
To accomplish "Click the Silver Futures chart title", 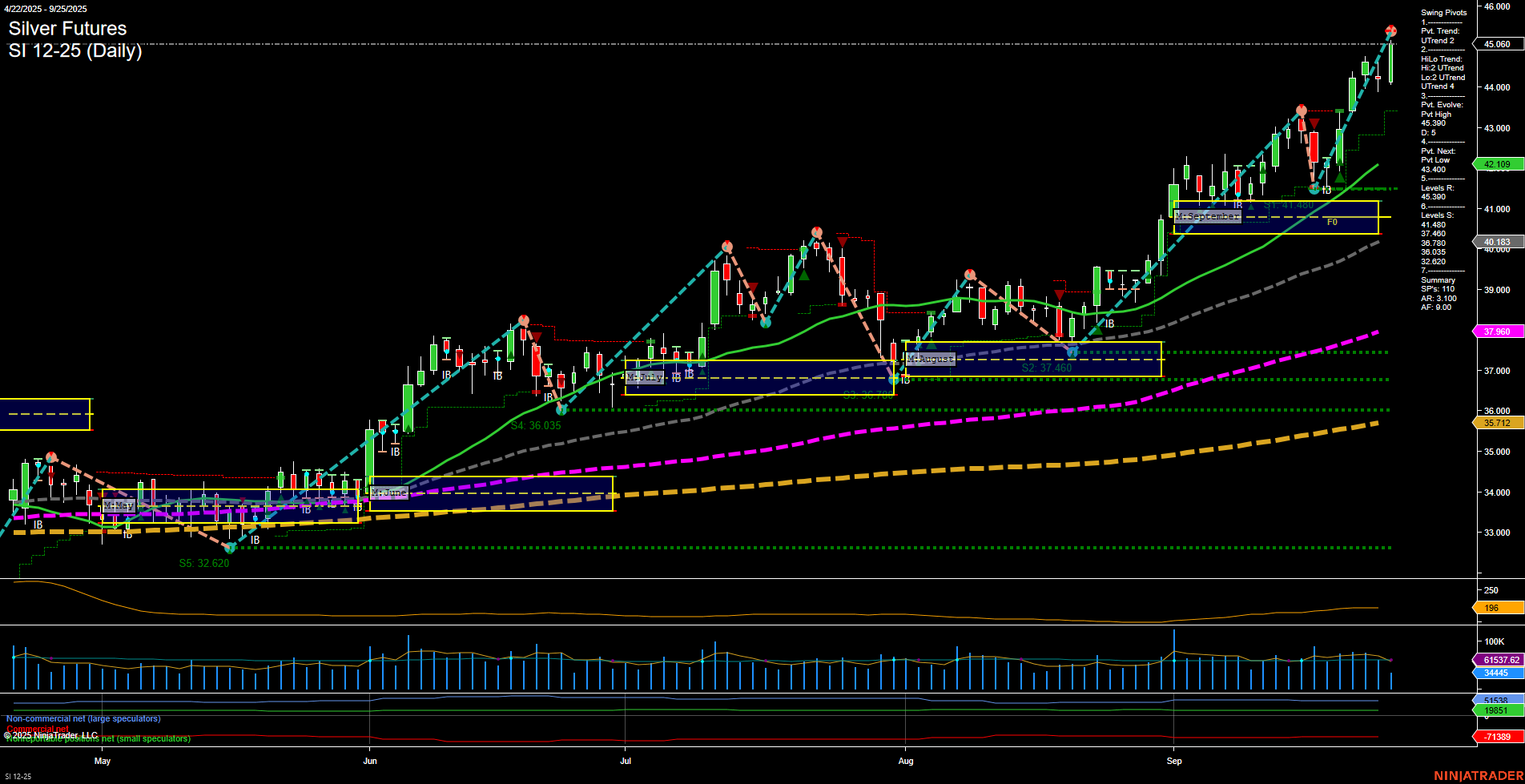I will click(x=67, y=28).
